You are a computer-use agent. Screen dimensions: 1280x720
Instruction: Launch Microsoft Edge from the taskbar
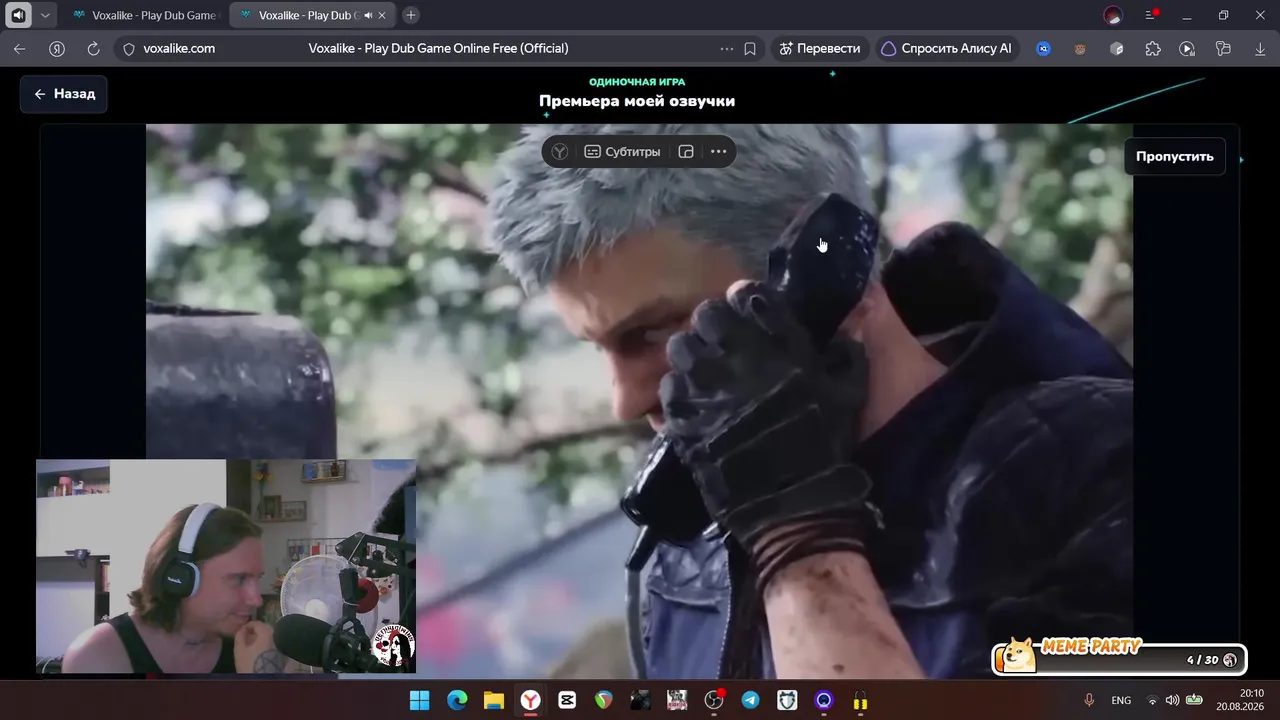457,700
